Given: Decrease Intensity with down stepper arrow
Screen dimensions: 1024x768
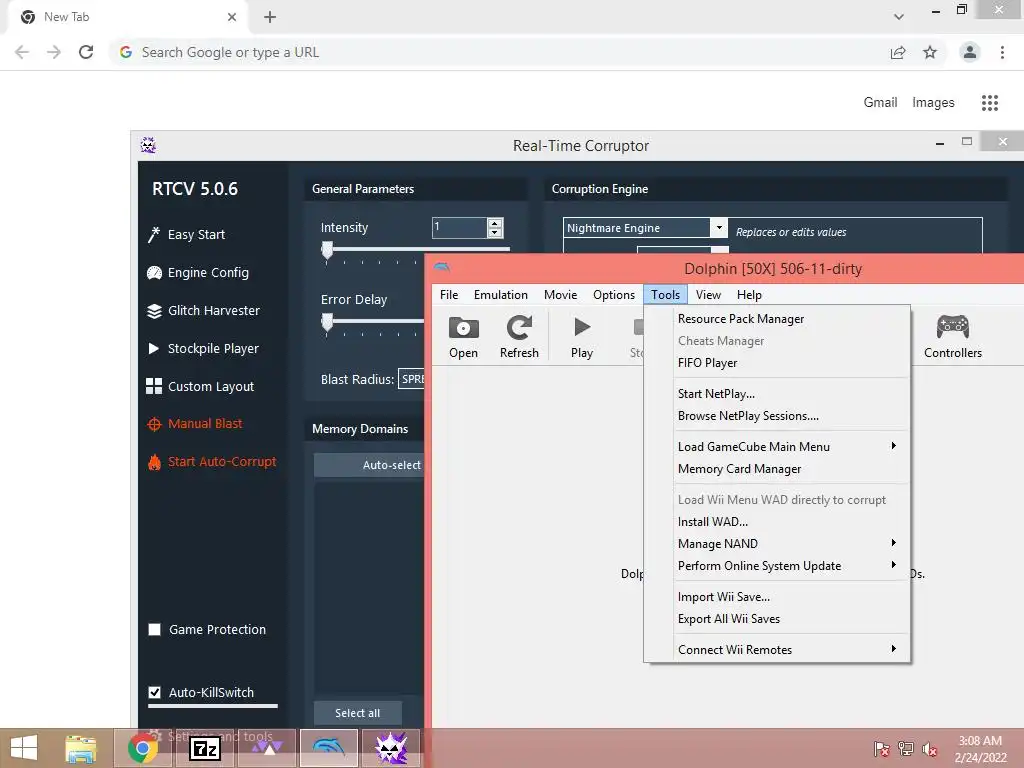Looking at the screenshot, I should pyautogui.click(x=495, y=232).
